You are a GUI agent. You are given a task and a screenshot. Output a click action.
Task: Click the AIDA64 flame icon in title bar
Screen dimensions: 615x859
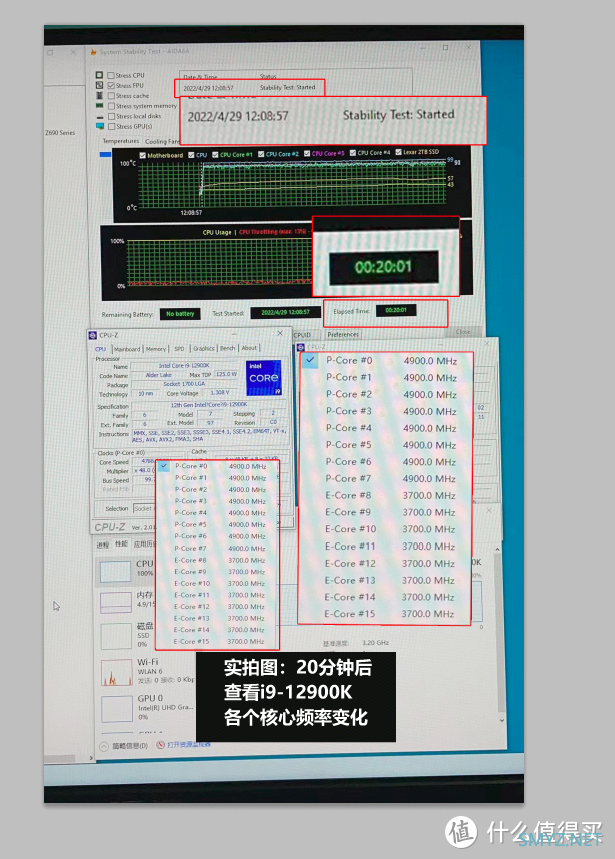tap(93, 52)
